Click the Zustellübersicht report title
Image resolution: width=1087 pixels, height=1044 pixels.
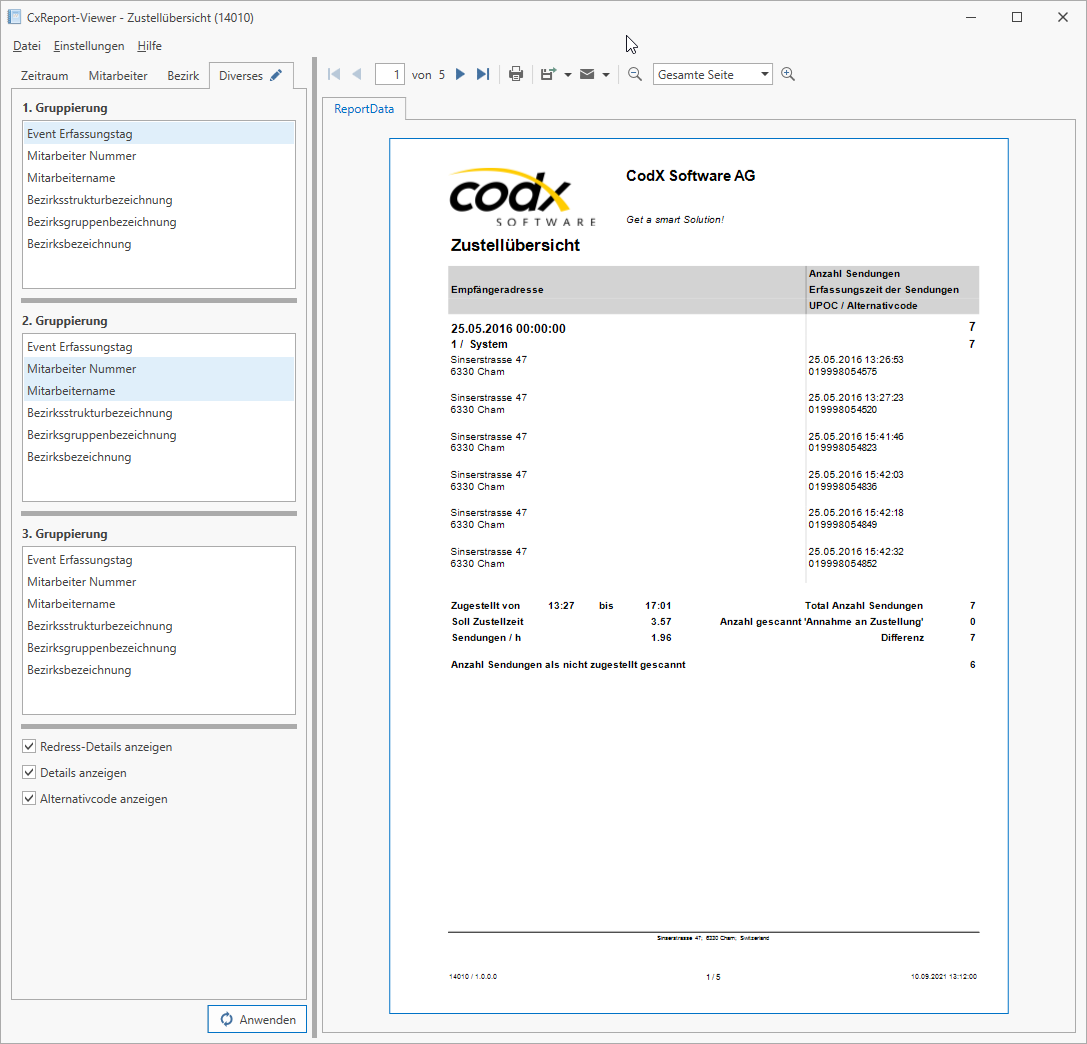tap(515, 245)
